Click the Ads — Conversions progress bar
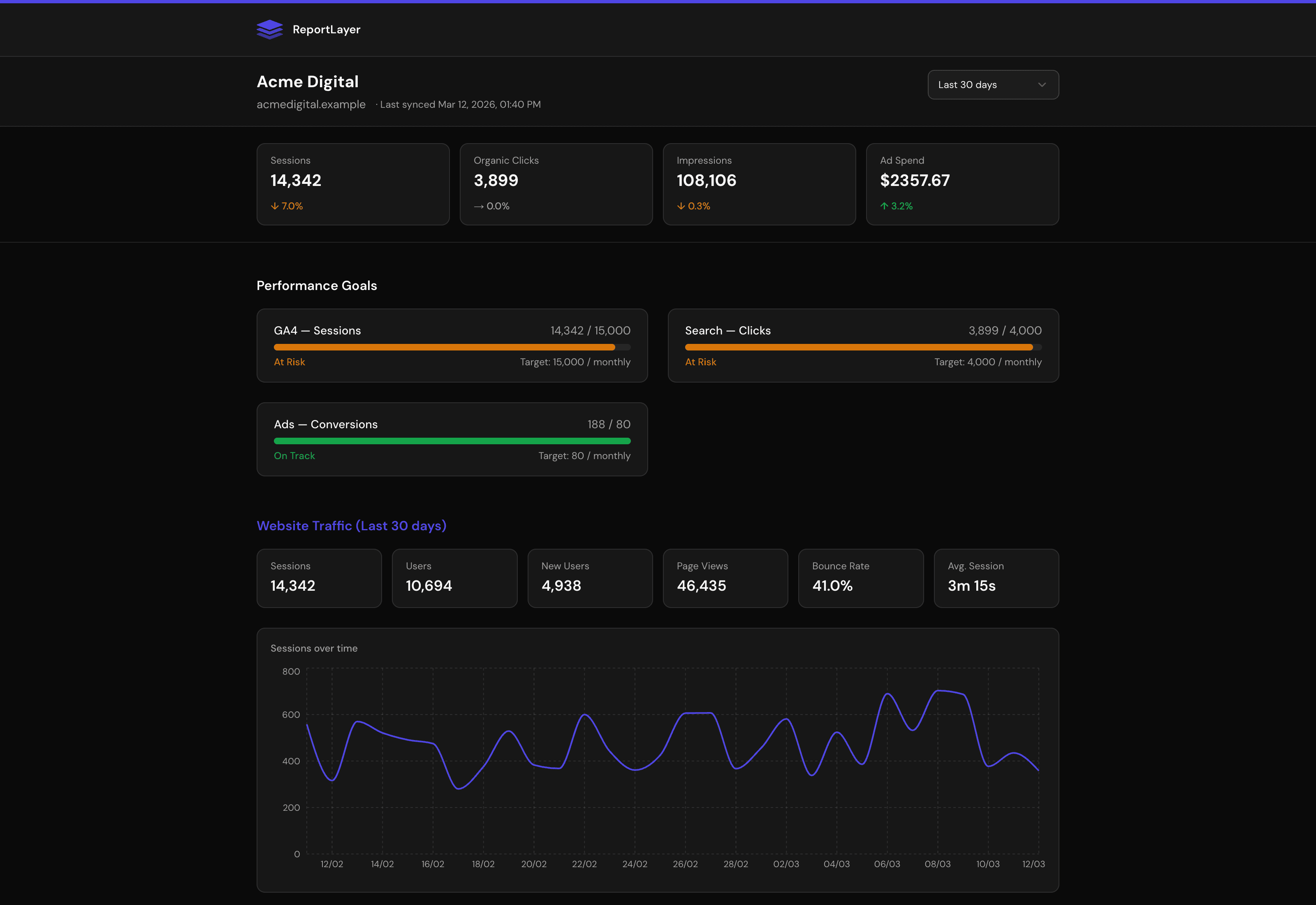1316x905 pixels. pyautogui.click(x=452, y=441)
